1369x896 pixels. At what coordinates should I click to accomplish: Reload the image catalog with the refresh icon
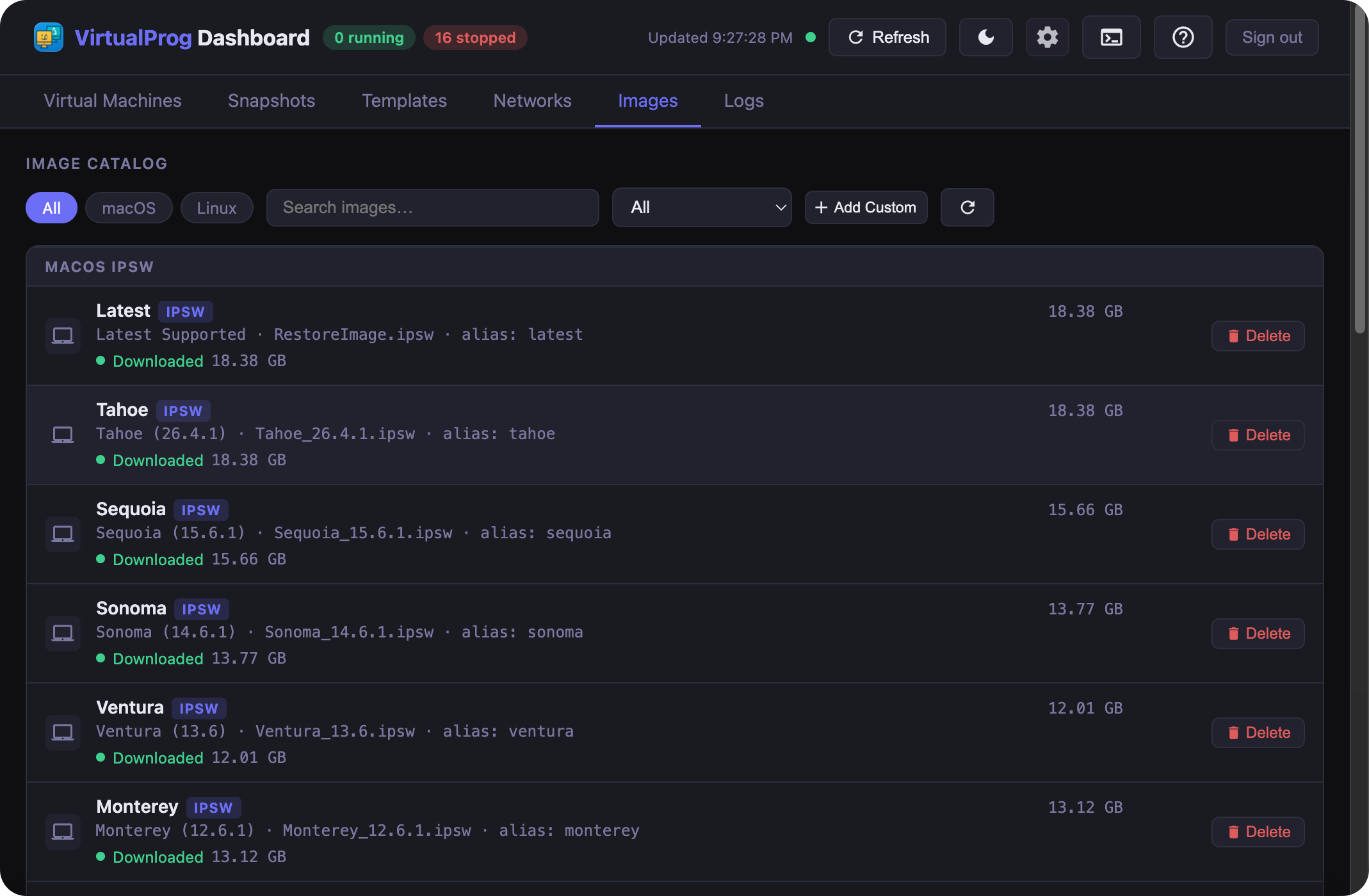967,207
